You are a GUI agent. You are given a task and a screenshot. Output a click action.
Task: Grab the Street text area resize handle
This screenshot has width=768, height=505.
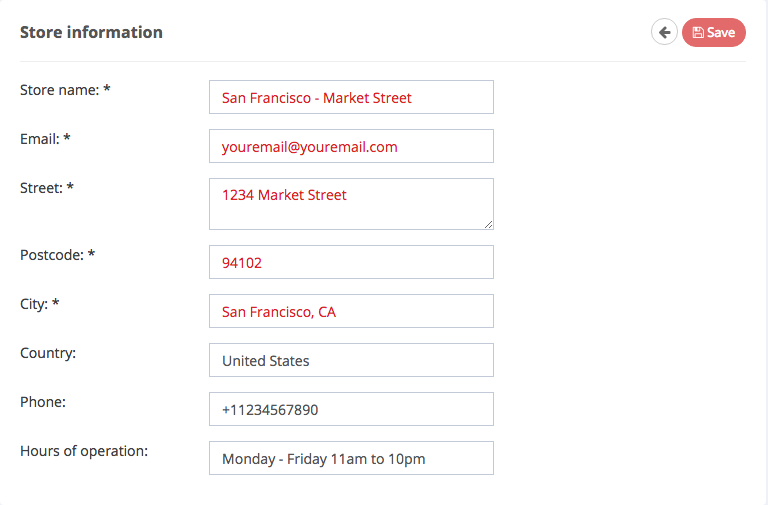pyautogui.click(x=488, y=224)
